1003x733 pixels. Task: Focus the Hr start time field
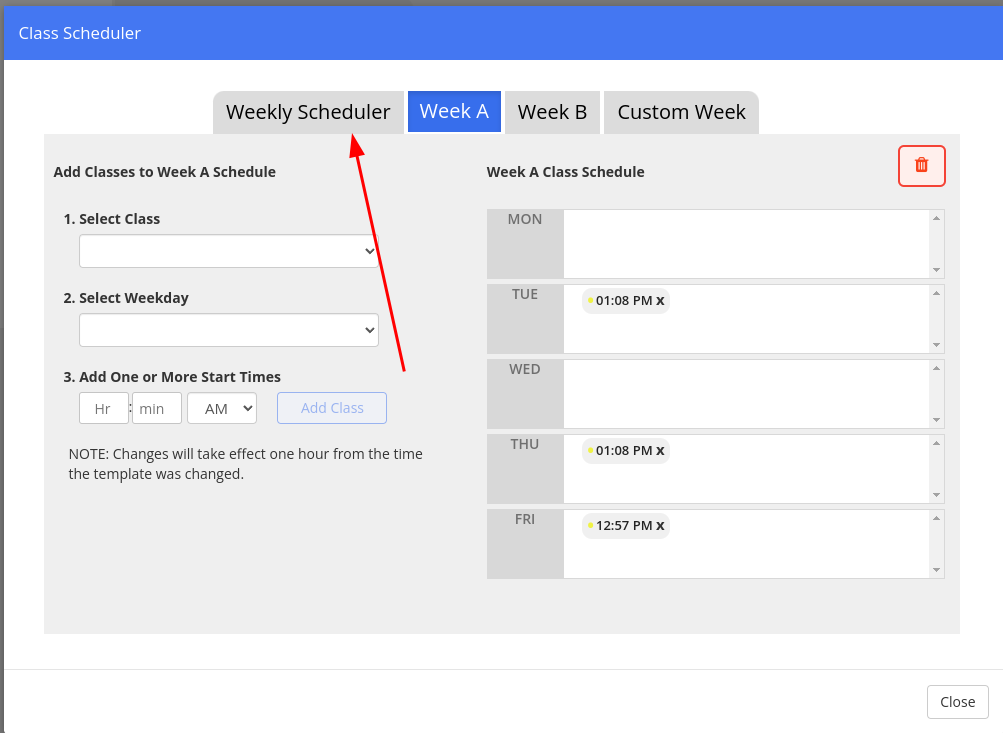pos(104,408)
